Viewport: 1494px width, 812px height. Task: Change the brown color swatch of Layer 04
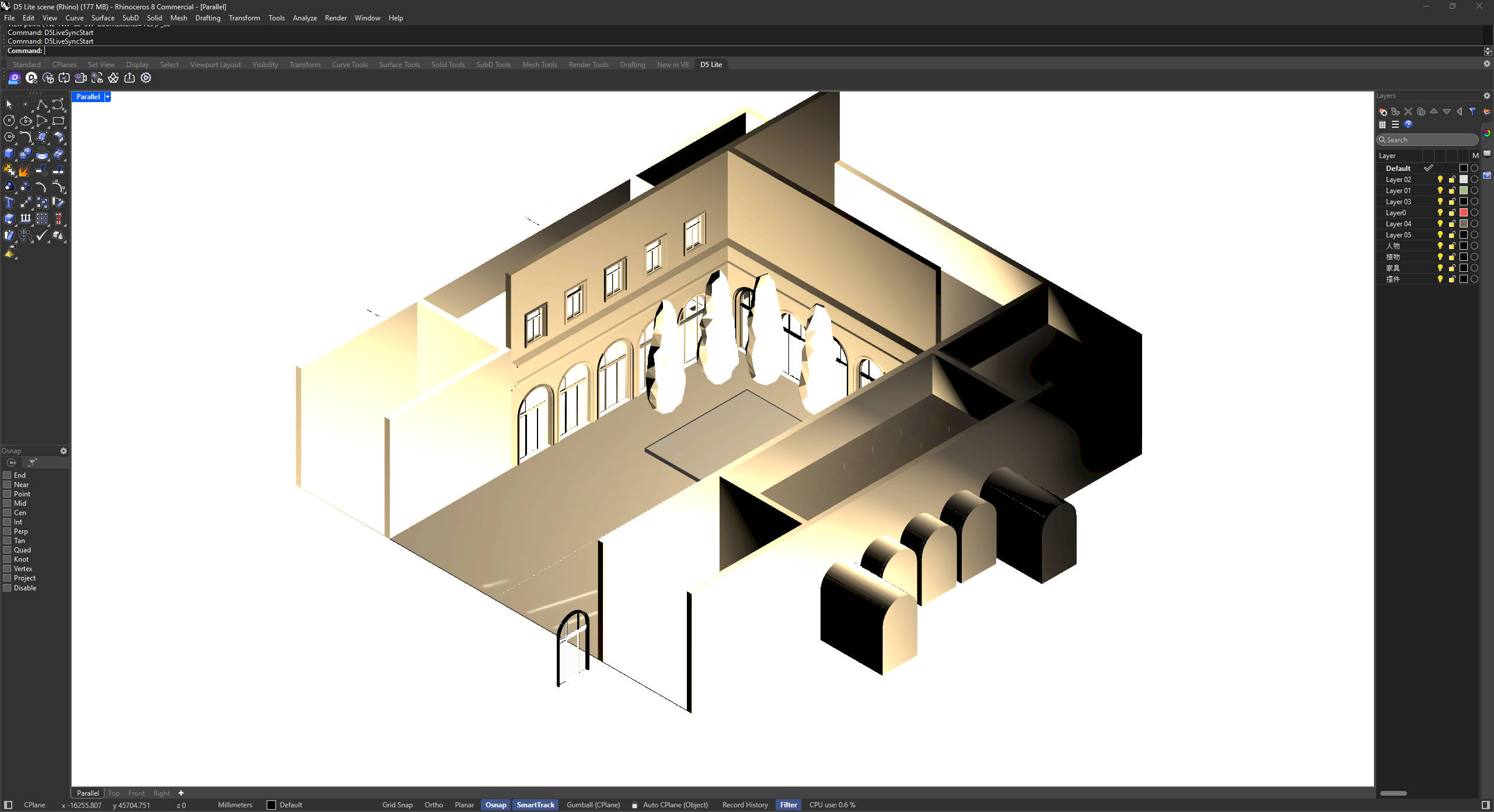(x=1464, y=224)
